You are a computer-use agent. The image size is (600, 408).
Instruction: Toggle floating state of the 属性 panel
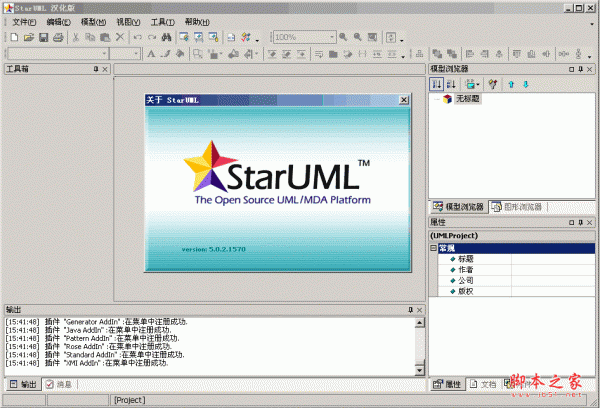pos(571,222)
